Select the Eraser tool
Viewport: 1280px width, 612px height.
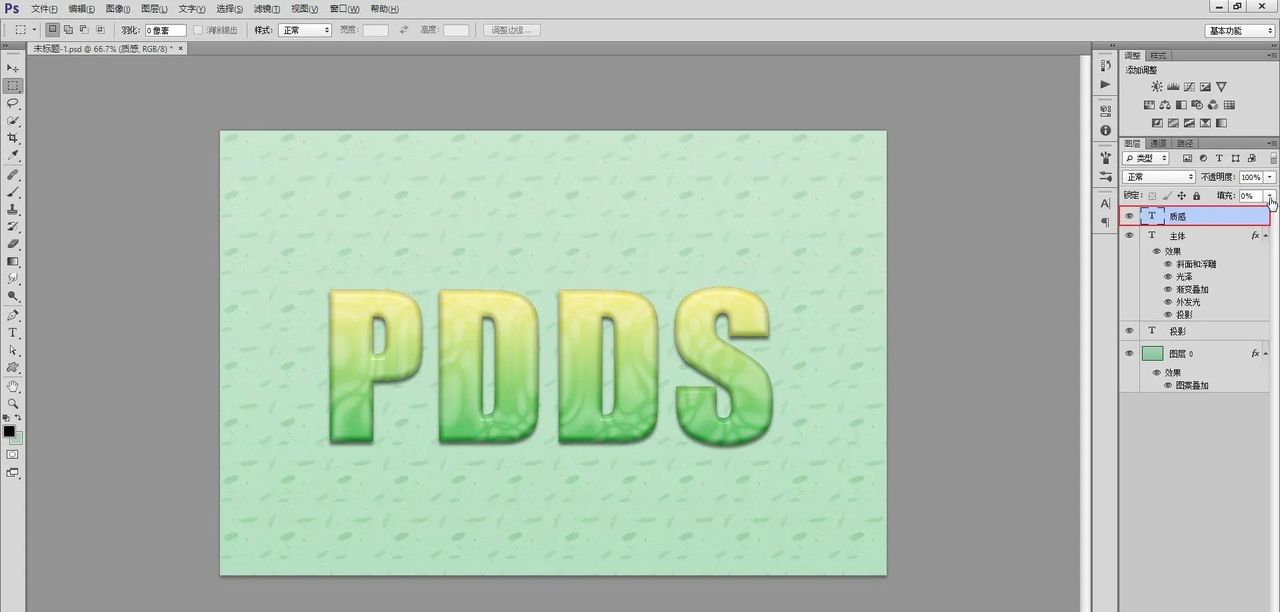[x=13, y=243]
